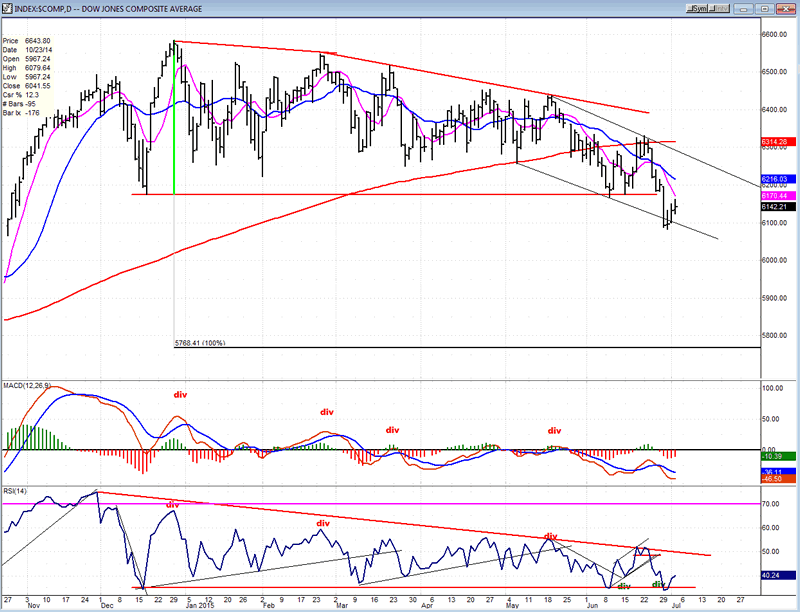Click the green MACD histogram value tag
The width and height of the screenshot is (800, 612).
[778, 455]
